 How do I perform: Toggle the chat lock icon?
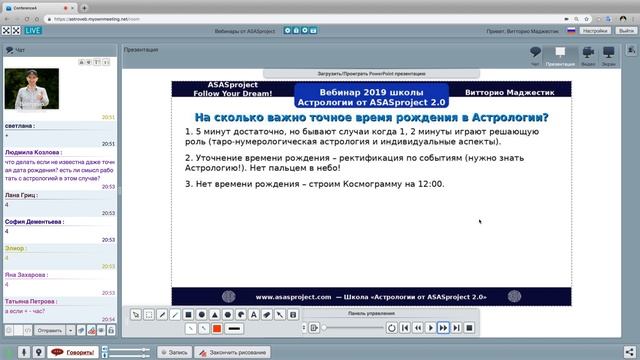pos(111,330)
